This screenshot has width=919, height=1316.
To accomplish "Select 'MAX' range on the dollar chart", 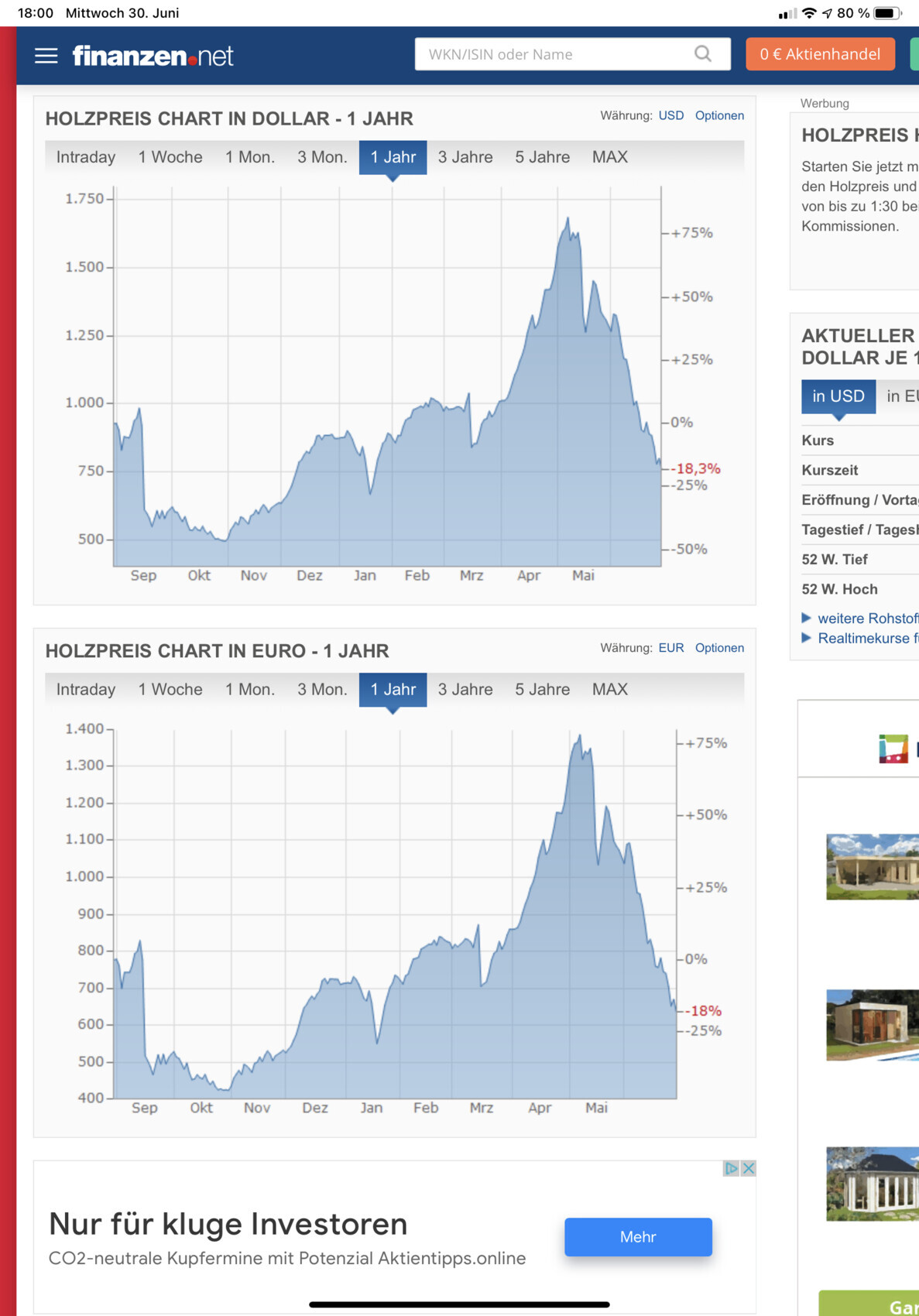I will point(609,157).
